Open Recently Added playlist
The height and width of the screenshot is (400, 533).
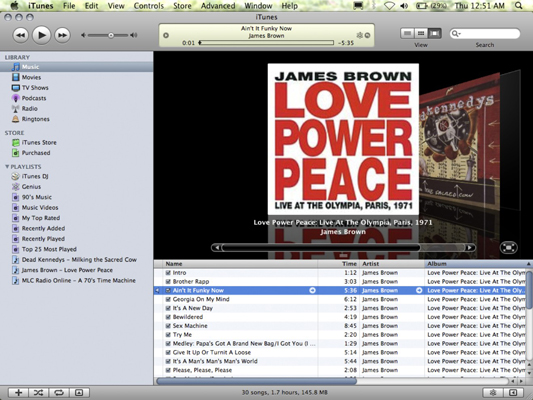coord(44,228)
